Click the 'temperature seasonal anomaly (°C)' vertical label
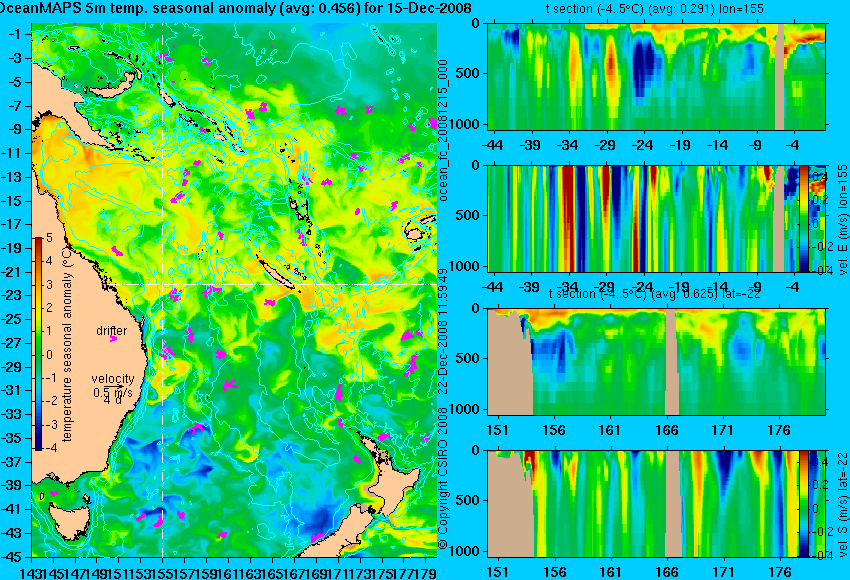Screen dimensions: 850x580 click(x=67, y=343)
